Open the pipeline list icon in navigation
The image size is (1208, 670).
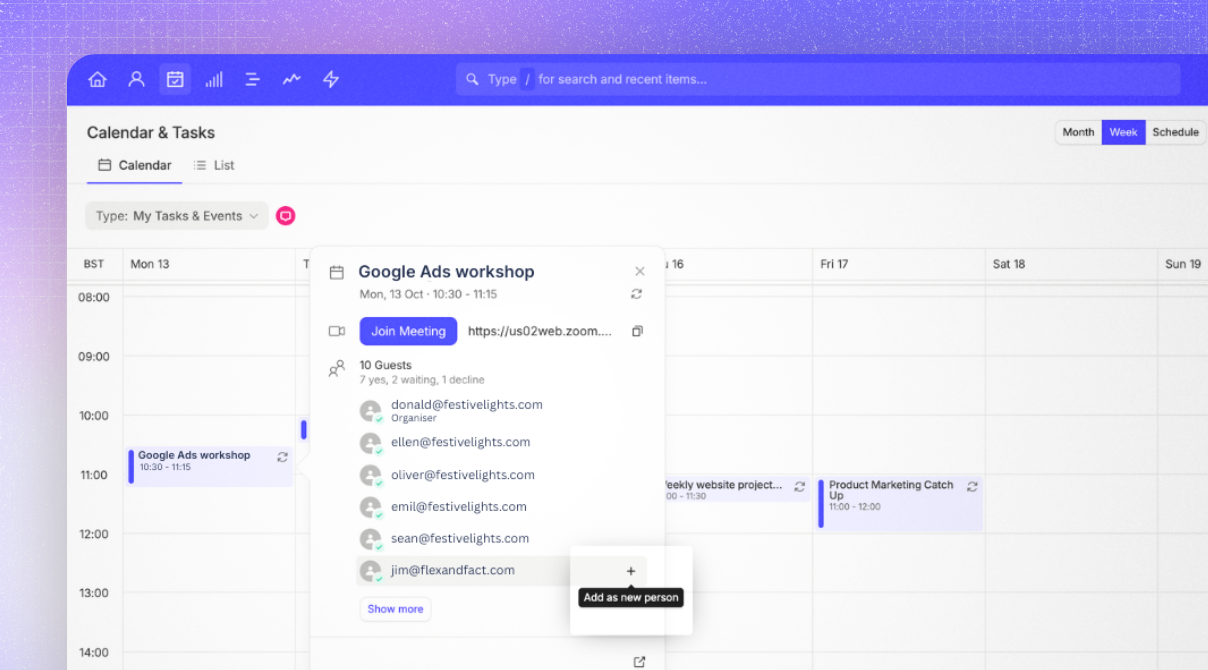point(253,79)
